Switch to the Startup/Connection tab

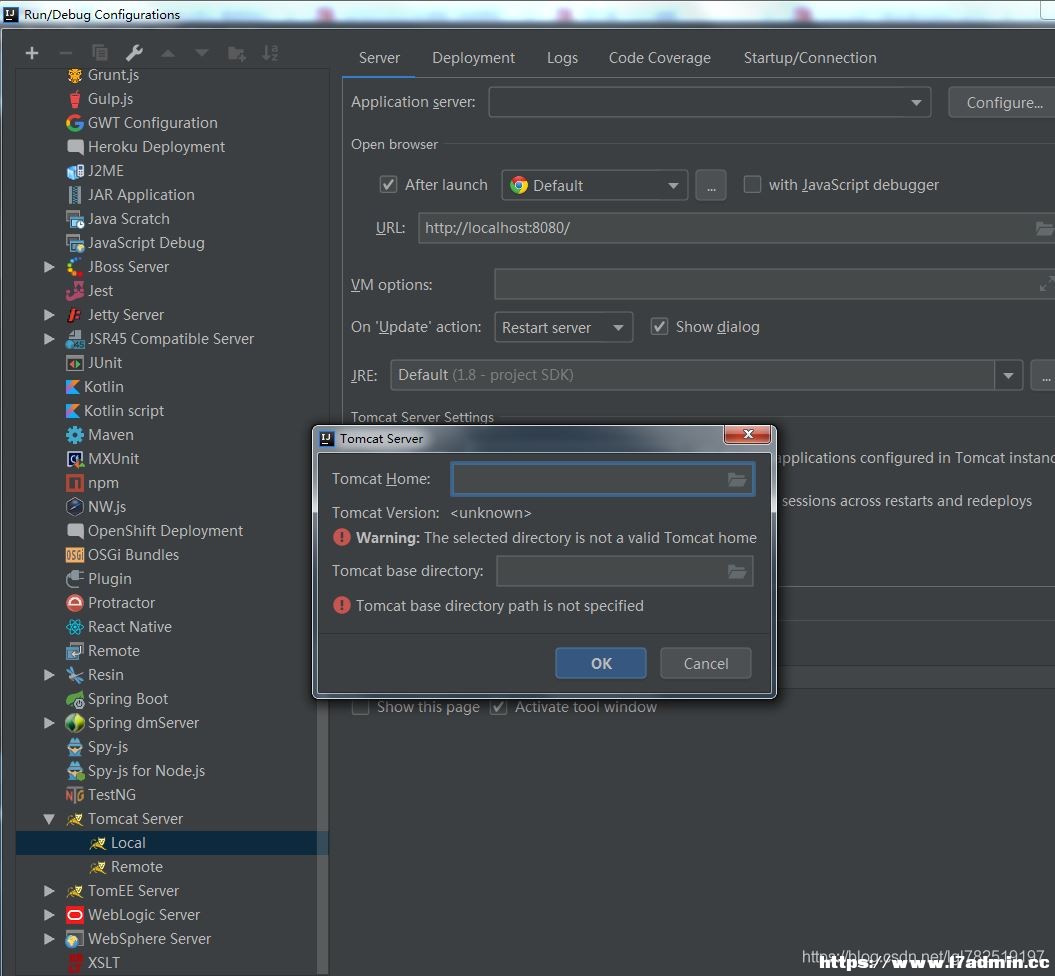click(809, 58)
